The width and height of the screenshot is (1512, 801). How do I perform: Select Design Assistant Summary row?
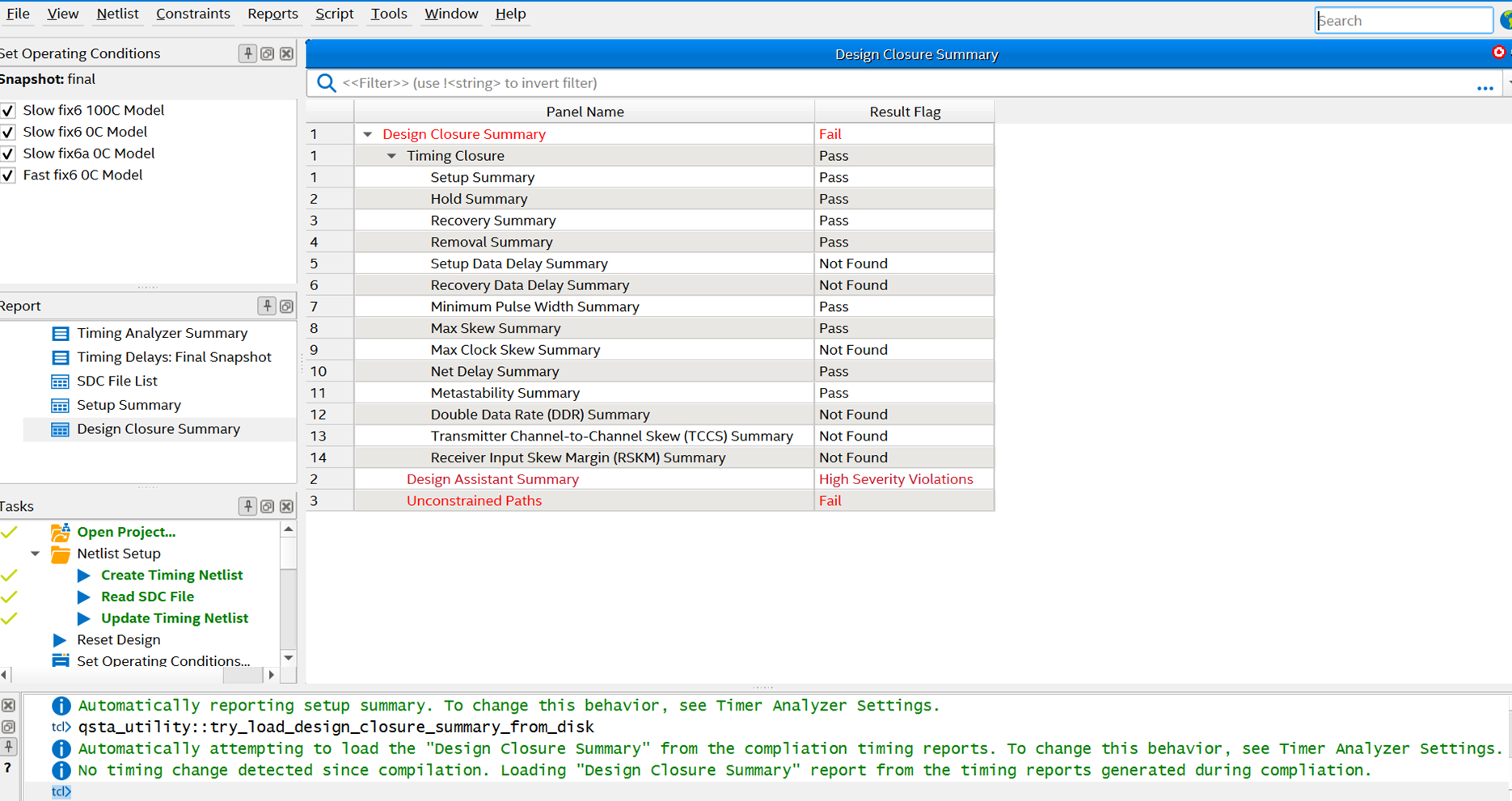[x=492, y=479]
